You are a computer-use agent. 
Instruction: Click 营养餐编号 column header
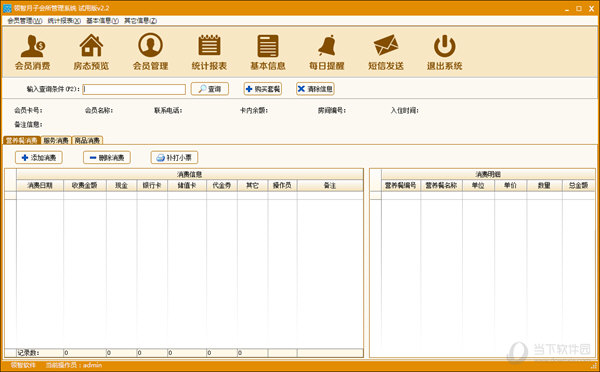point(401,185)
